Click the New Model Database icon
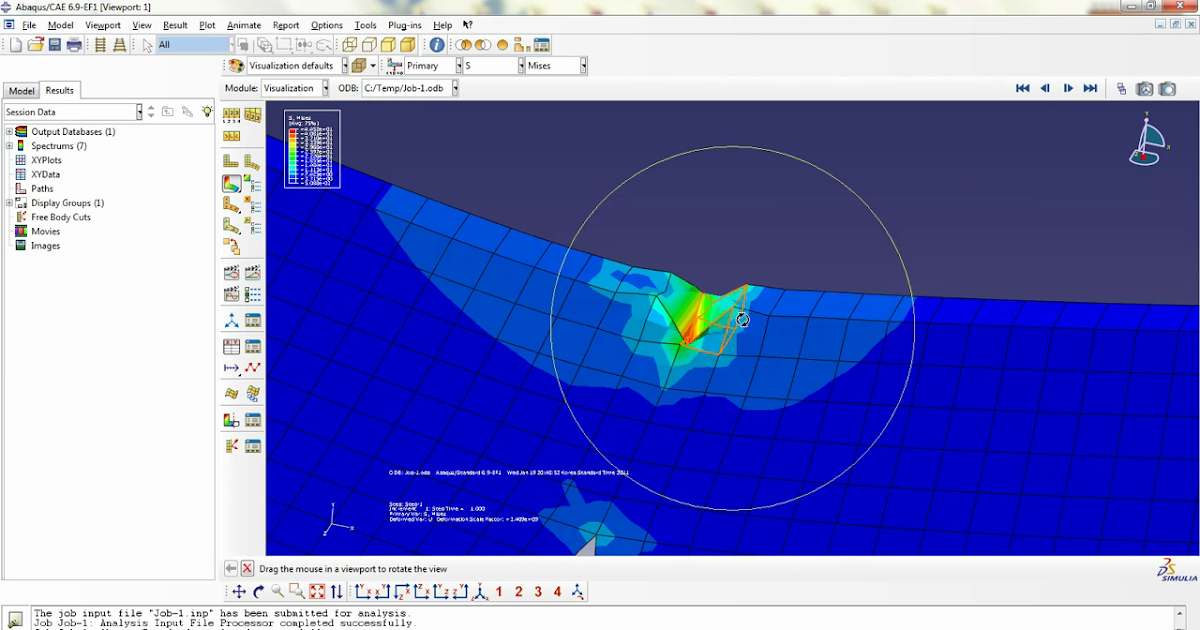 (15, 45)
